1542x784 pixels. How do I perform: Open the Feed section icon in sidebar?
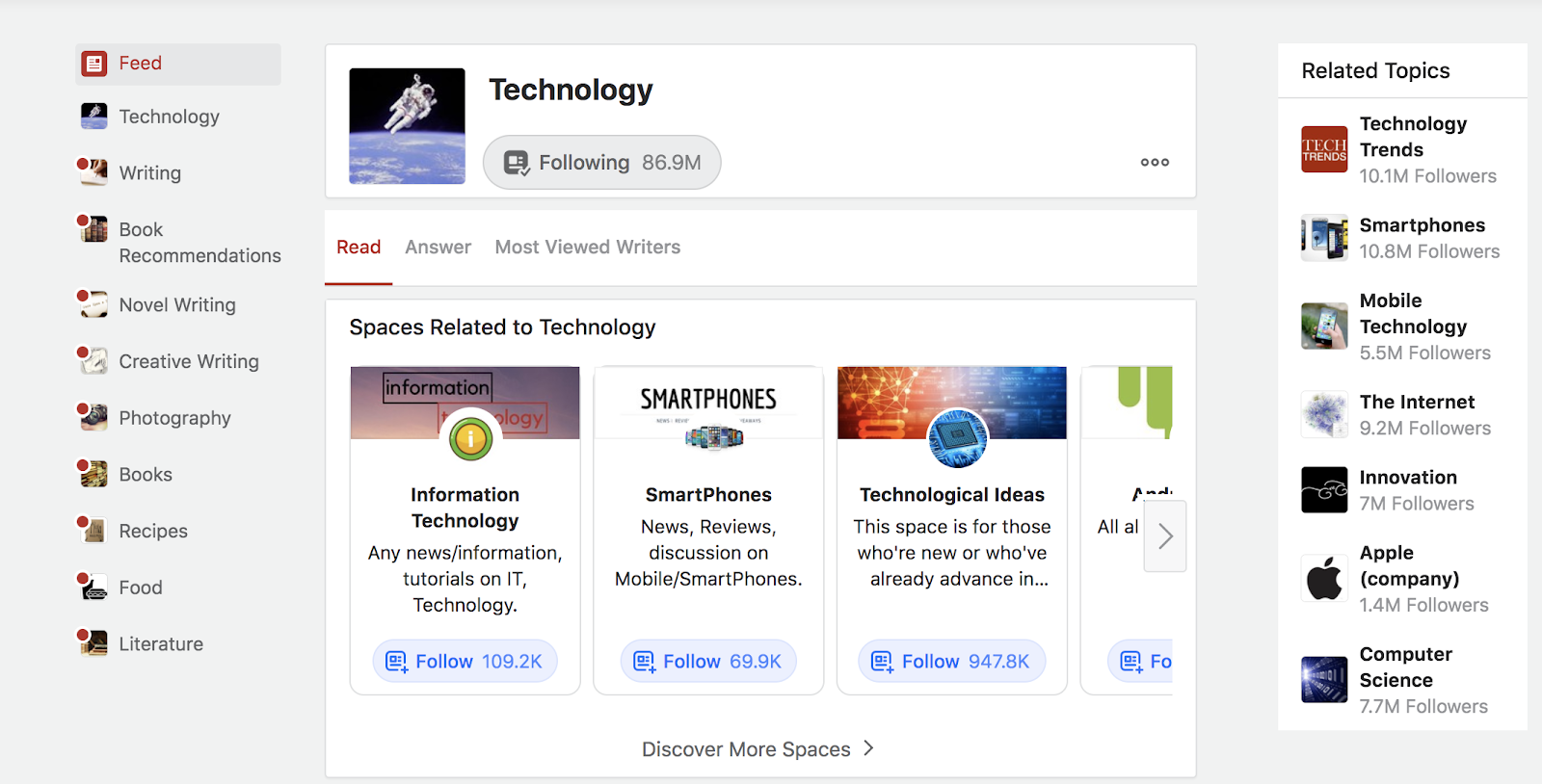click(93, 63)
